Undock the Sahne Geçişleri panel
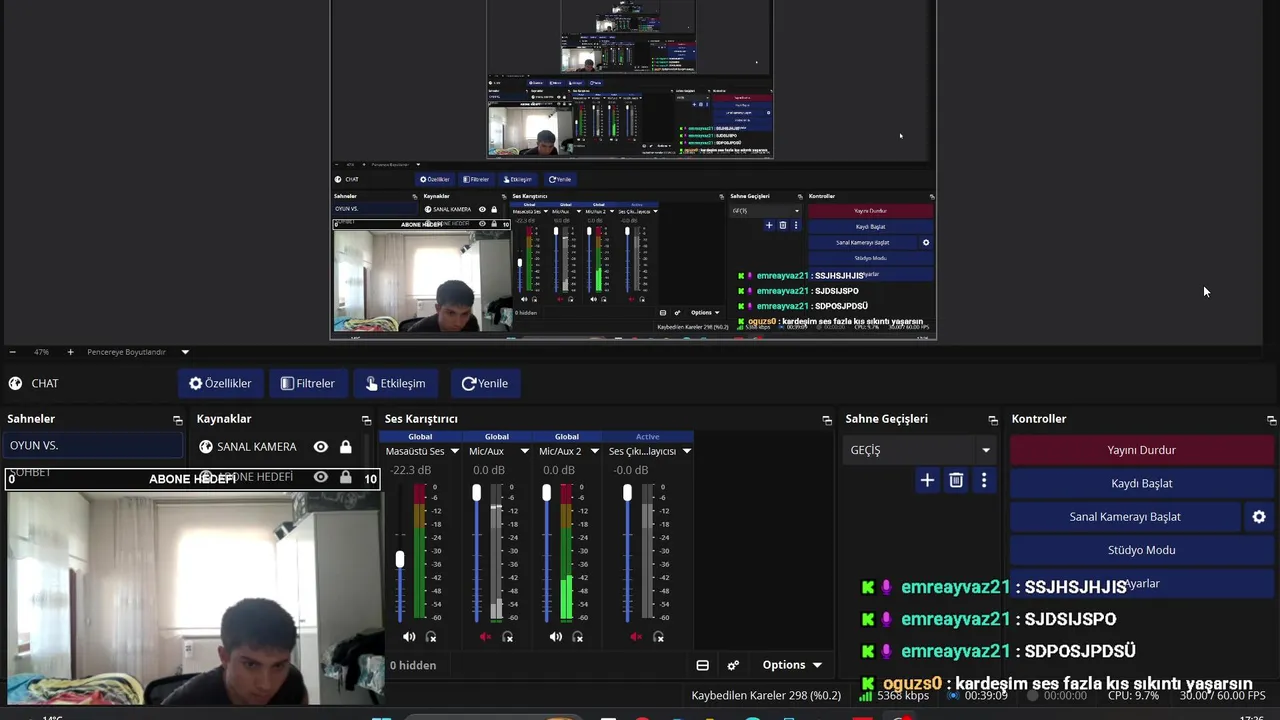This screenshot has height=720, width=1280. pyautogui.click(x=993, y=420)
